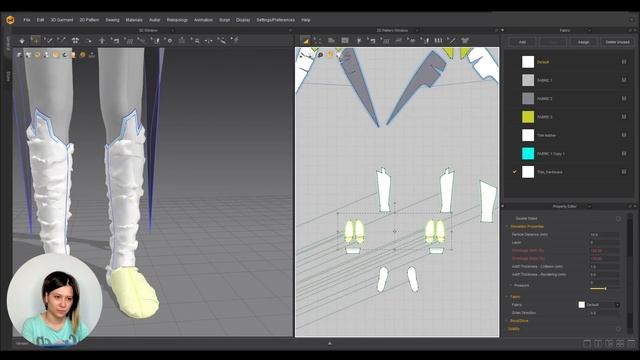Switch to two-pane split layout icon

tap(598, 344)
